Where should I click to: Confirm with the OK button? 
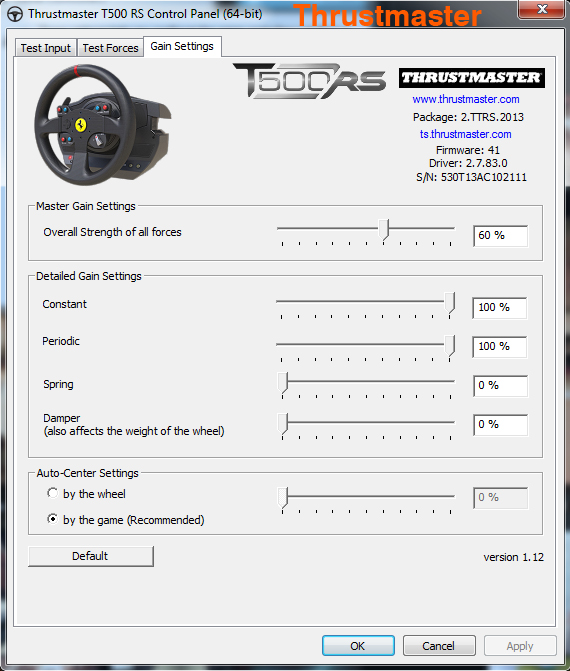tap(358, 645)
